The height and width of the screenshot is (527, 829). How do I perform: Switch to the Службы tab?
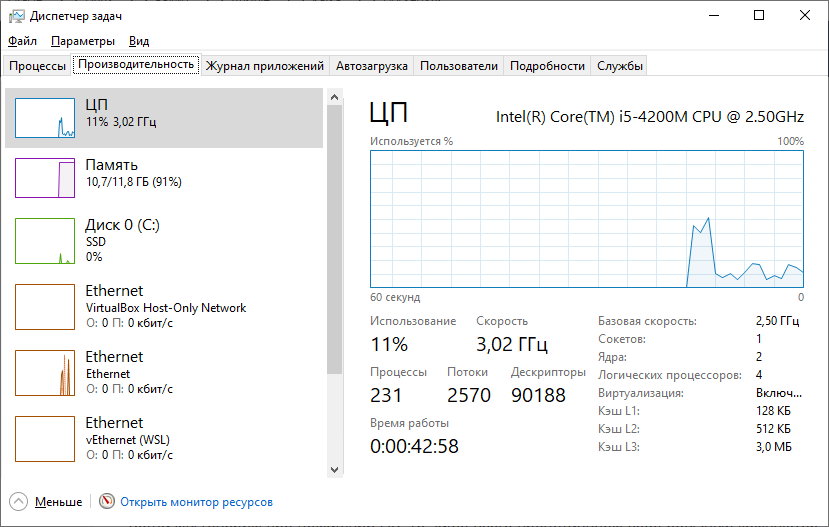point(620,66)
